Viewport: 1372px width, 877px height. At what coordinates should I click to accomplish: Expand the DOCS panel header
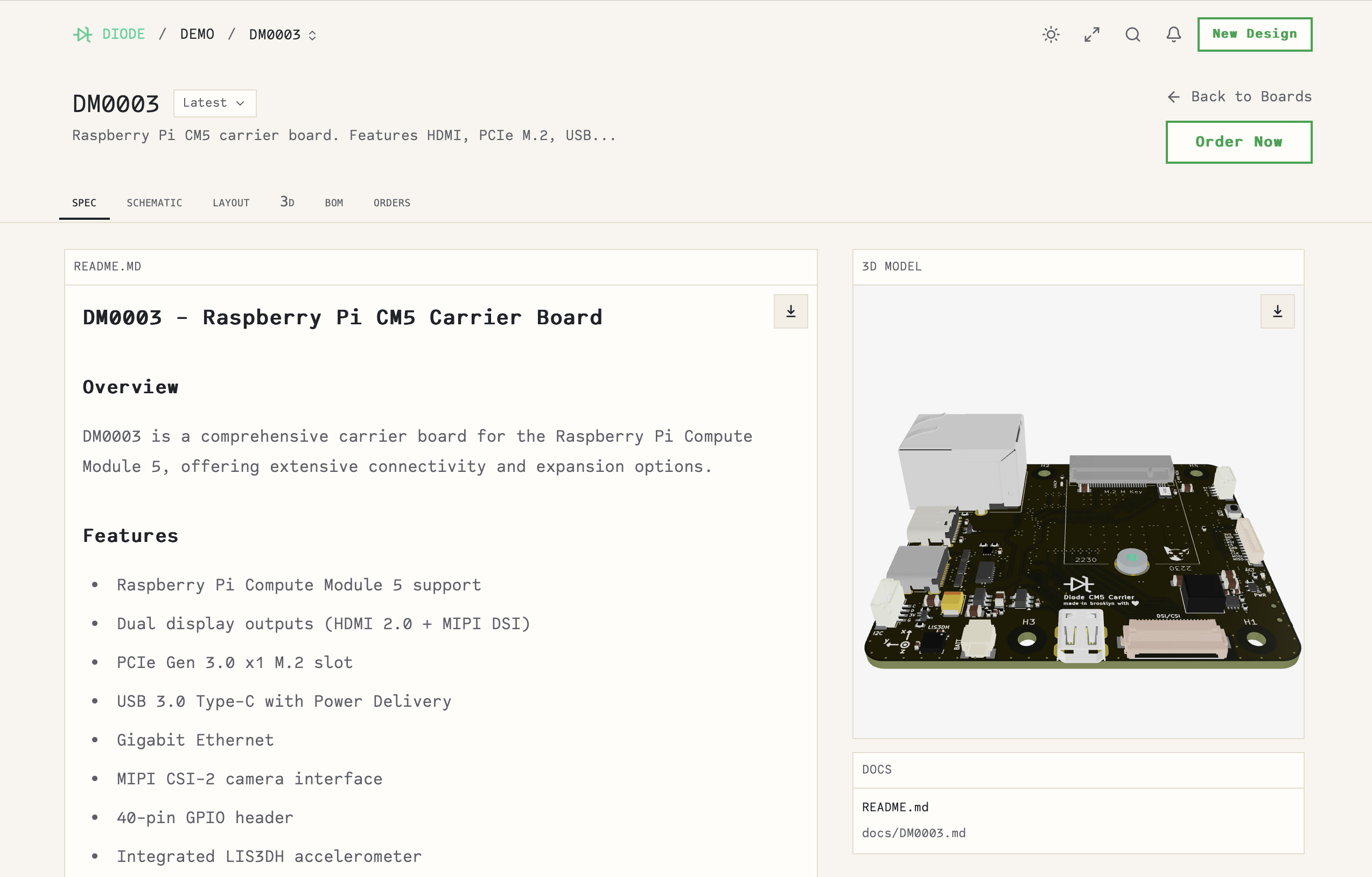tap(876, 770)
